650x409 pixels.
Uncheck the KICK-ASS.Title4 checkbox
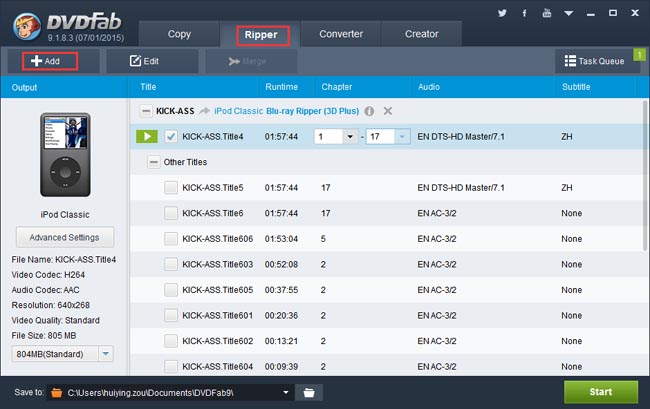(x=171, y=136)
